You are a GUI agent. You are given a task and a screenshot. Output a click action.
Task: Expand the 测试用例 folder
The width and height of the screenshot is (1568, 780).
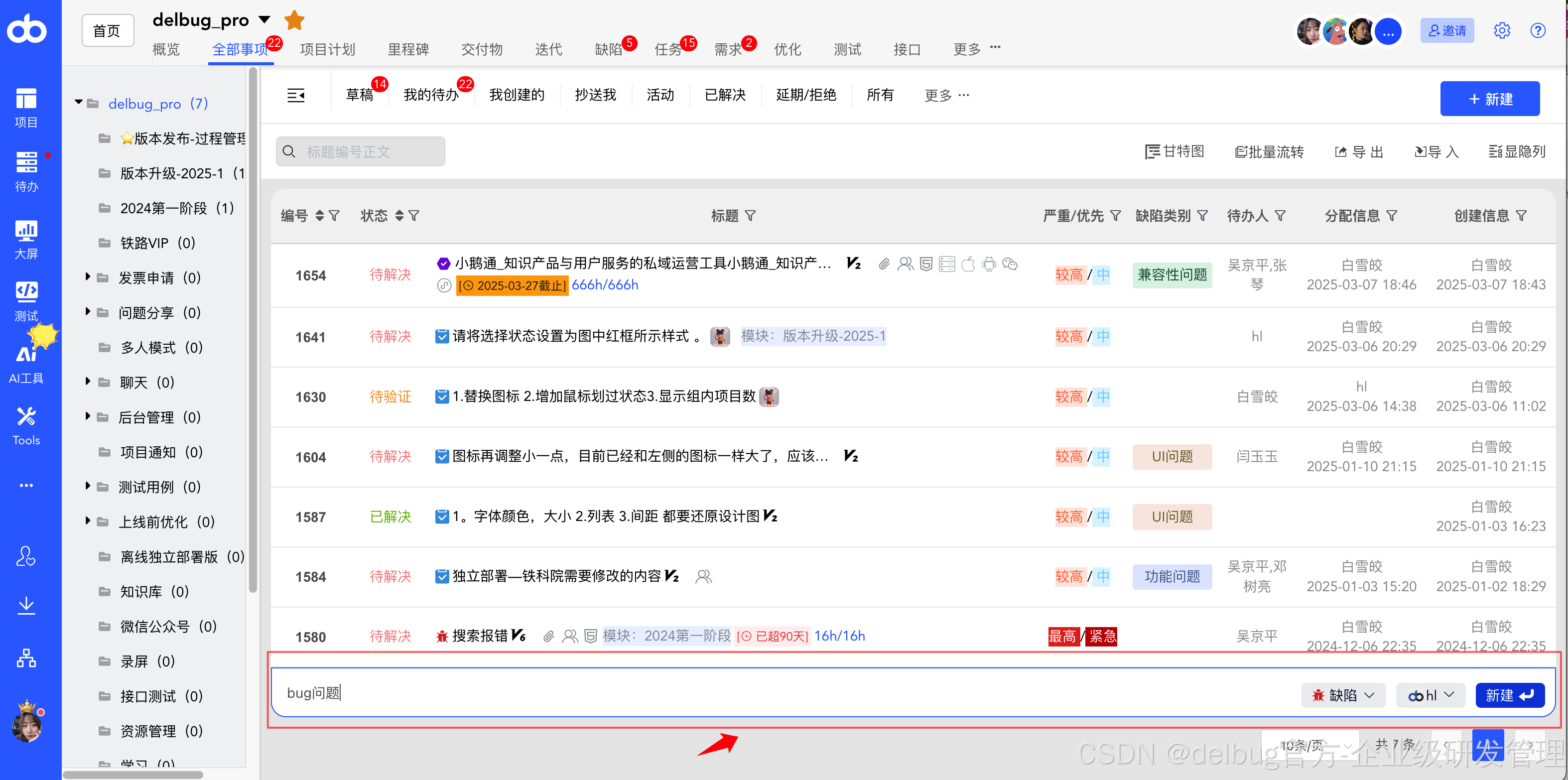click(88, 485)
